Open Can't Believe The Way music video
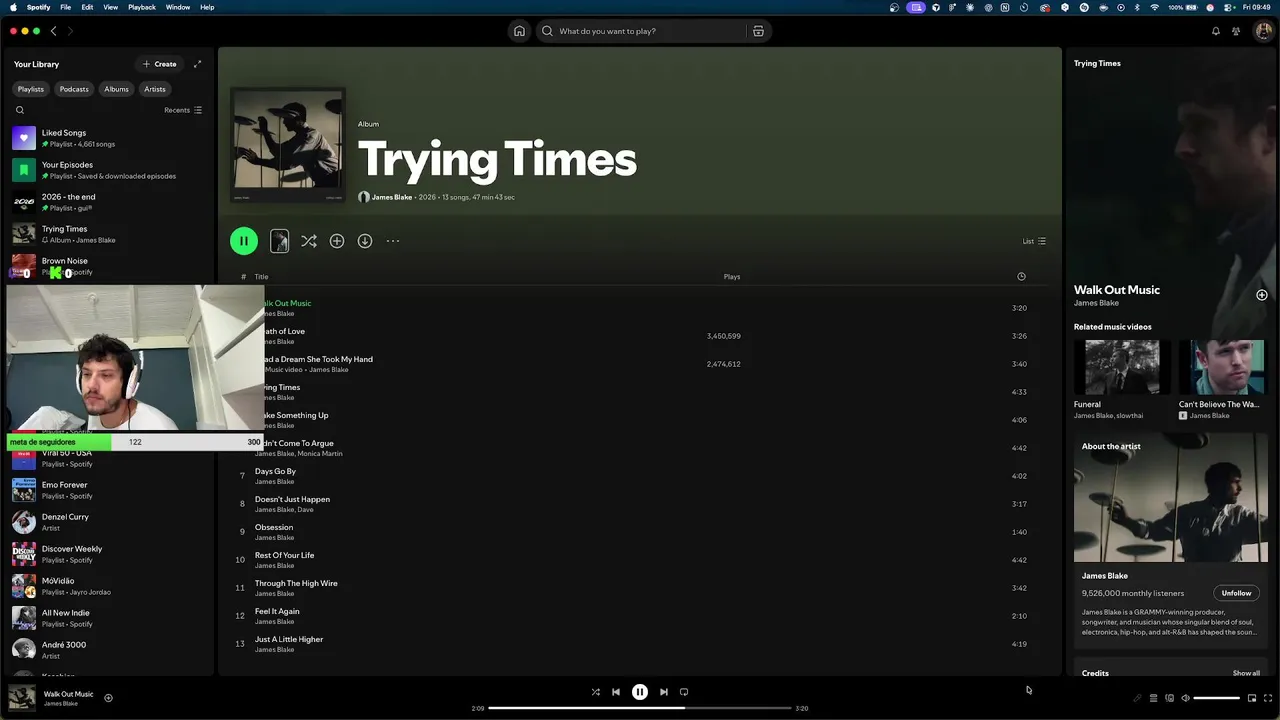 1222,380
